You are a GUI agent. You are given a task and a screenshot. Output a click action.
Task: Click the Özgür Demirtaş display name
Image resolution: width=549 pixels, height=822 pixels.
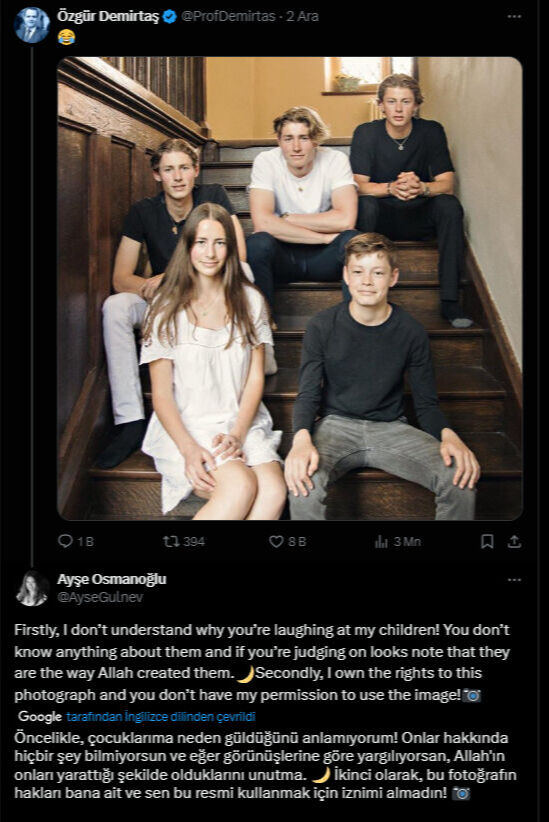(107, 16)
